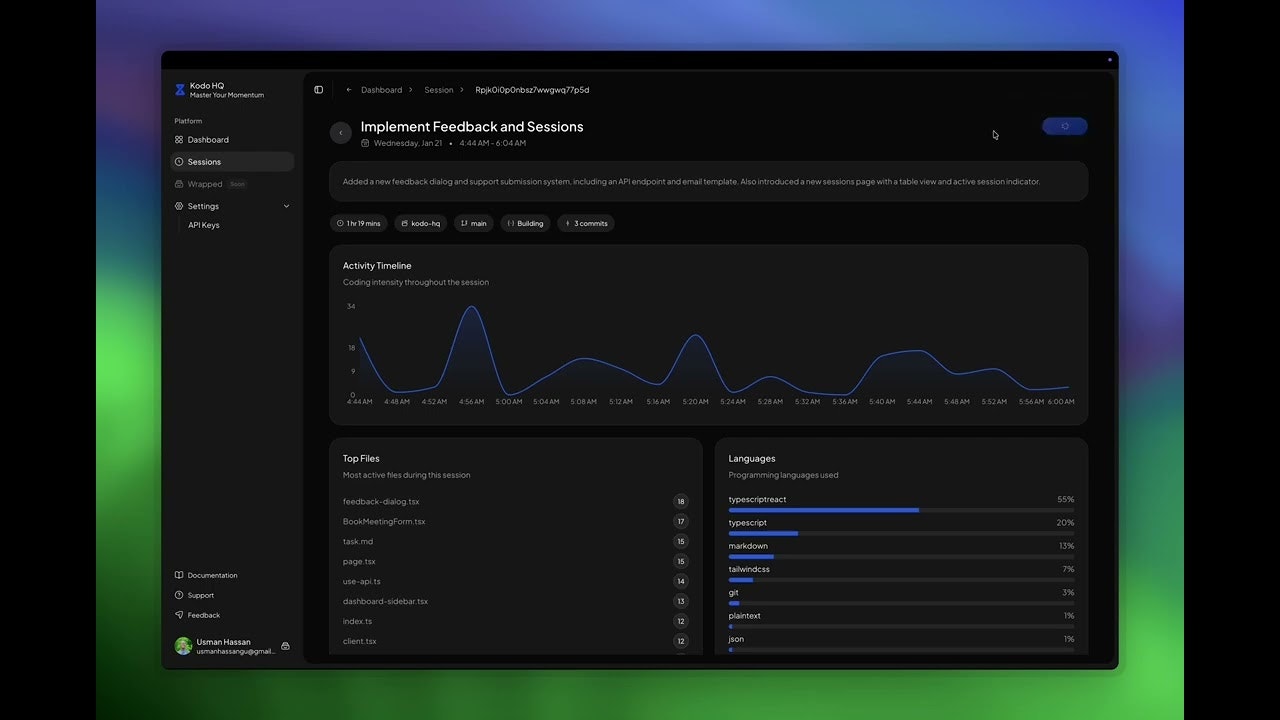Image resolution: width=1280 pixels, height=720 pixels.
Task: Click the breadcrumb back arrow
Action: [349, 90]
